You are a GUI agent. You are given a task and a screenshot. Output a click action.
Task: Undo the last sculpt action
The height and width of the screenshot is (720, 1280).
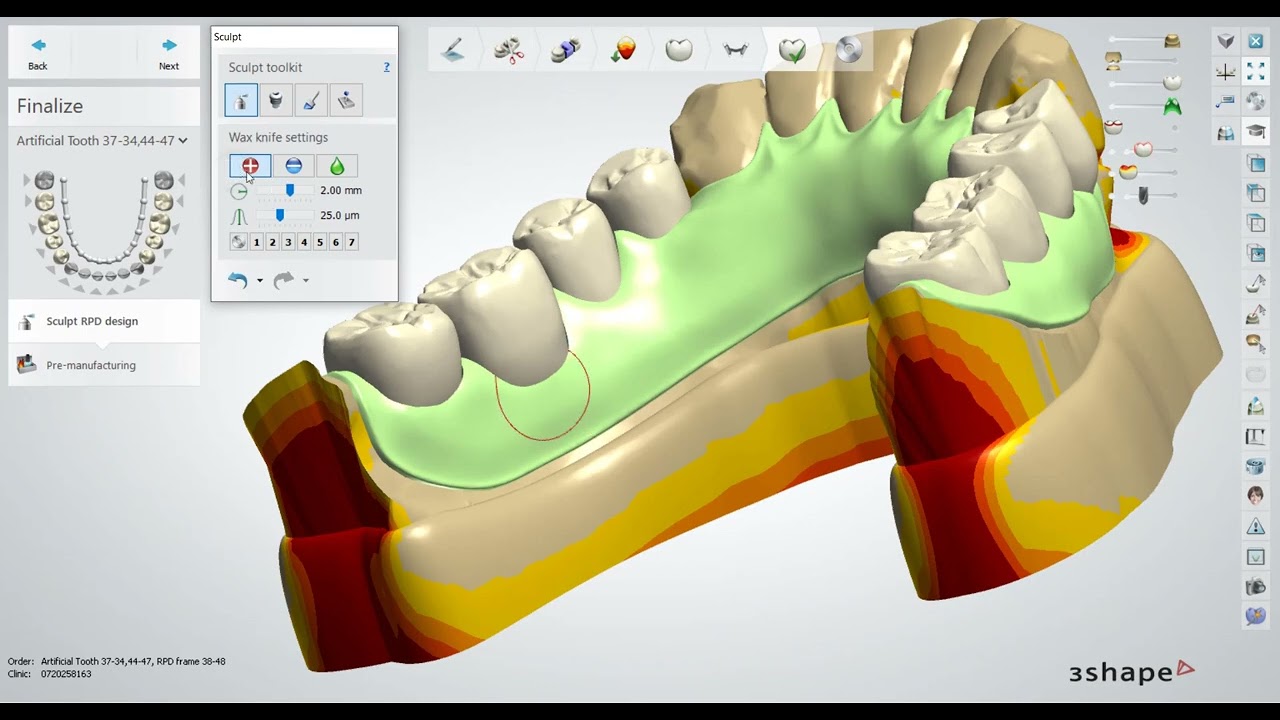(x=238, y=280)
